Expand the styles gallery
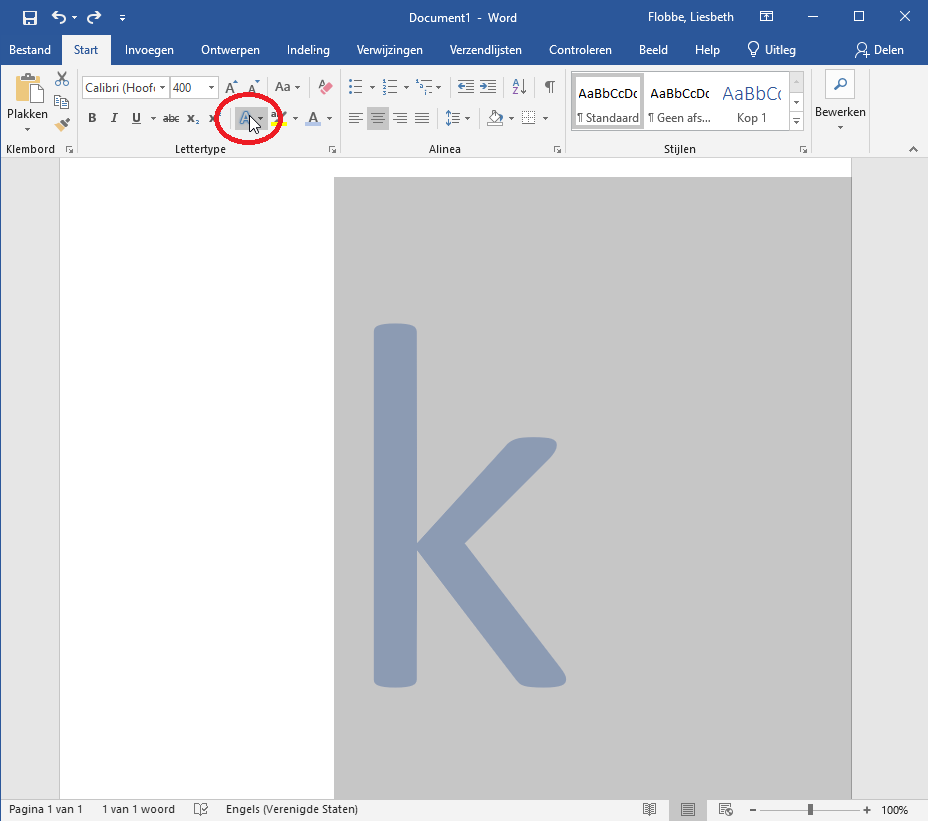 point(797,121)
